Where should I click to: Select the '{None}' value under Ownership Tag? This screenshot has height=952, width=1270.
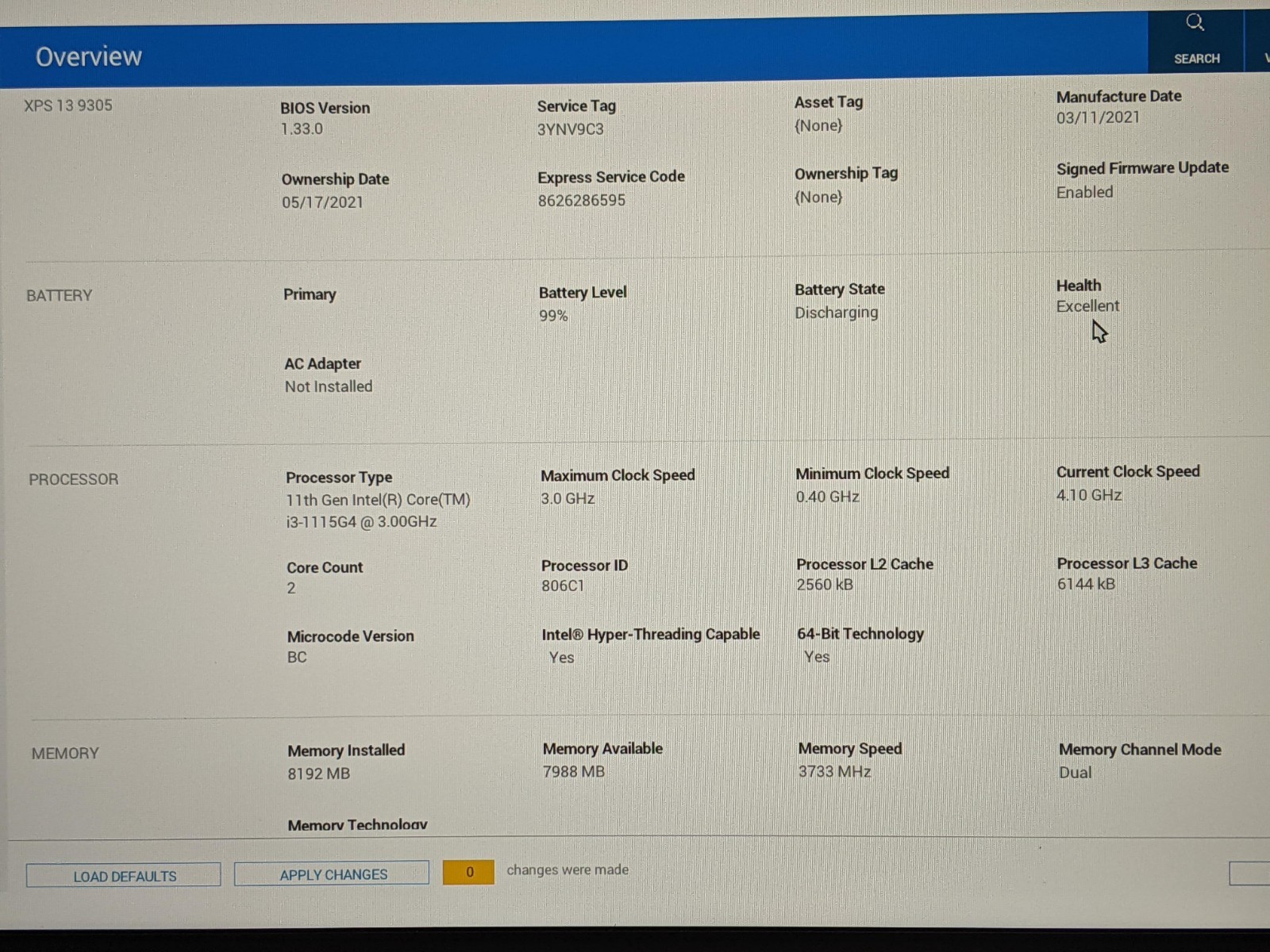pos(818,197)
